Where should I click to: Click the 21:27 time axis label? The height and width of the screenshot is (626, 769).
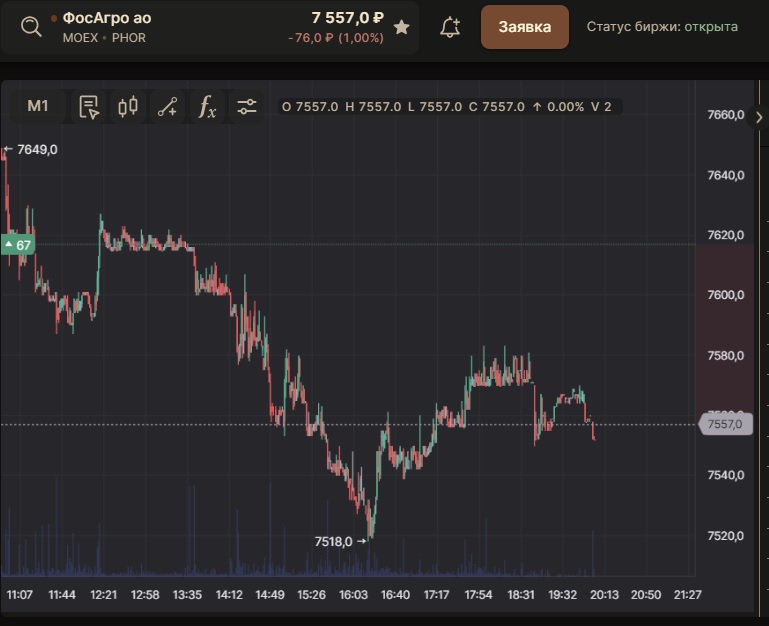point(688,595)
